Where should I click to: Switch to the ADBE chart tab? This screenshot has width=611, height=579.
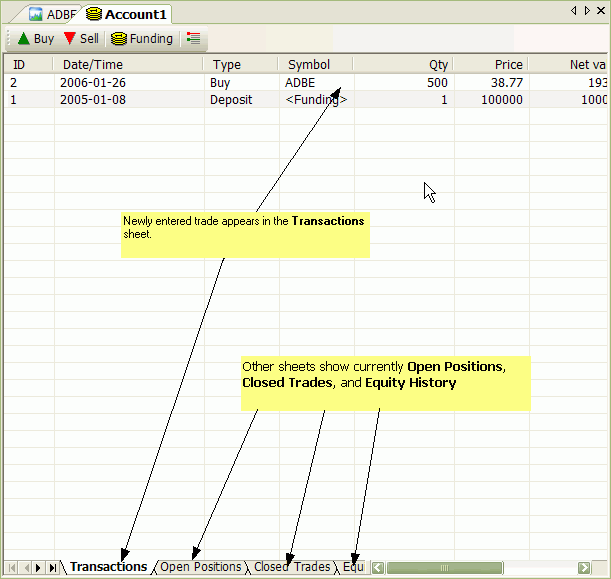pos(52,14)
